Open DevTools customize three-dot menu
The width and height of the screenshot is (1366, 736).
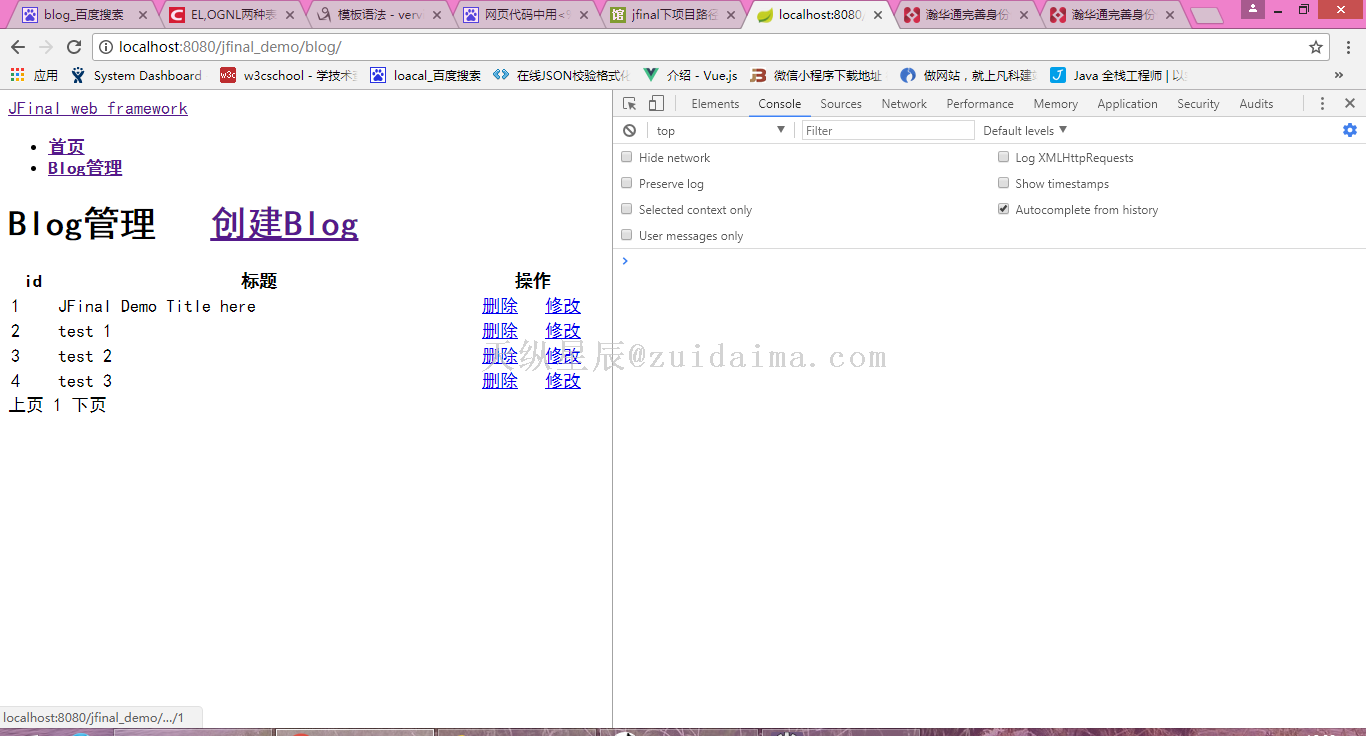[x=1322, y=104]
